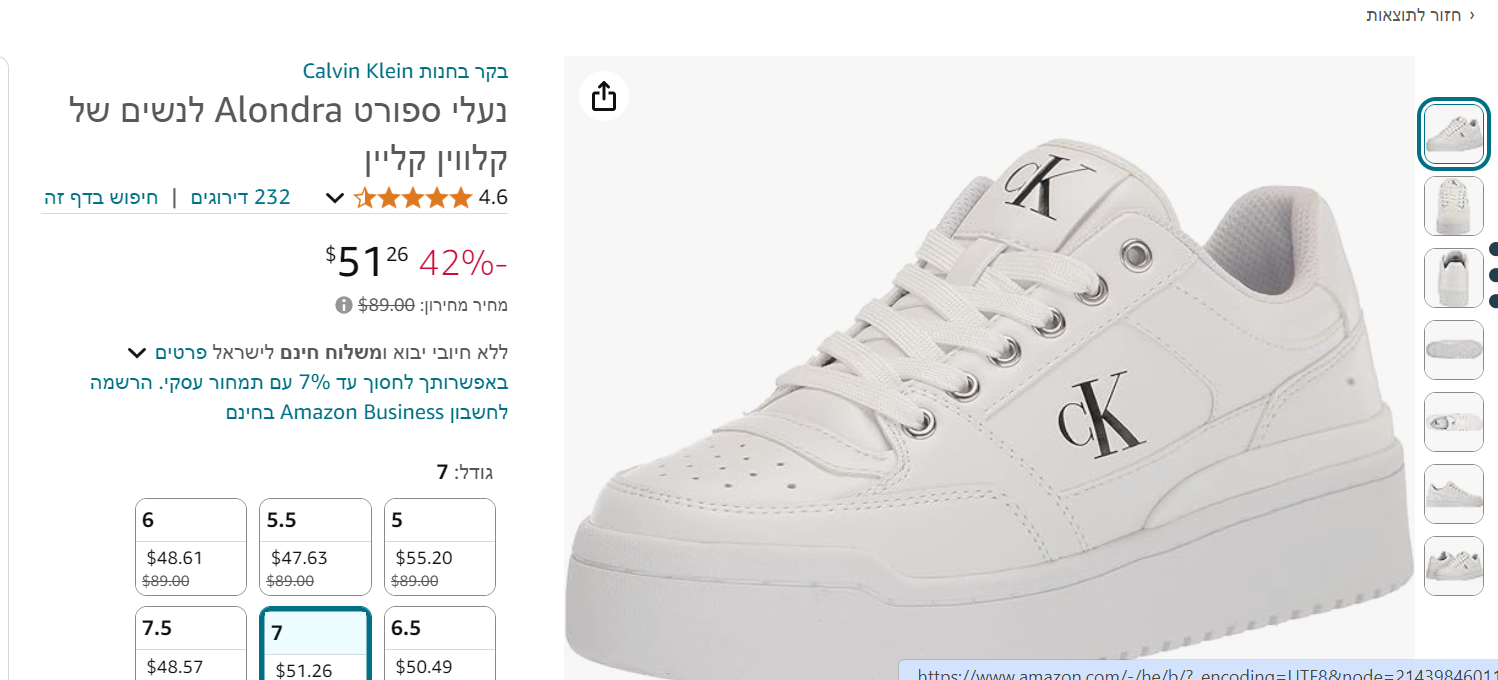Expand shipping details chevron
Image resolution: width=1498 pixels, height=680 pixels.
[137, 353]
